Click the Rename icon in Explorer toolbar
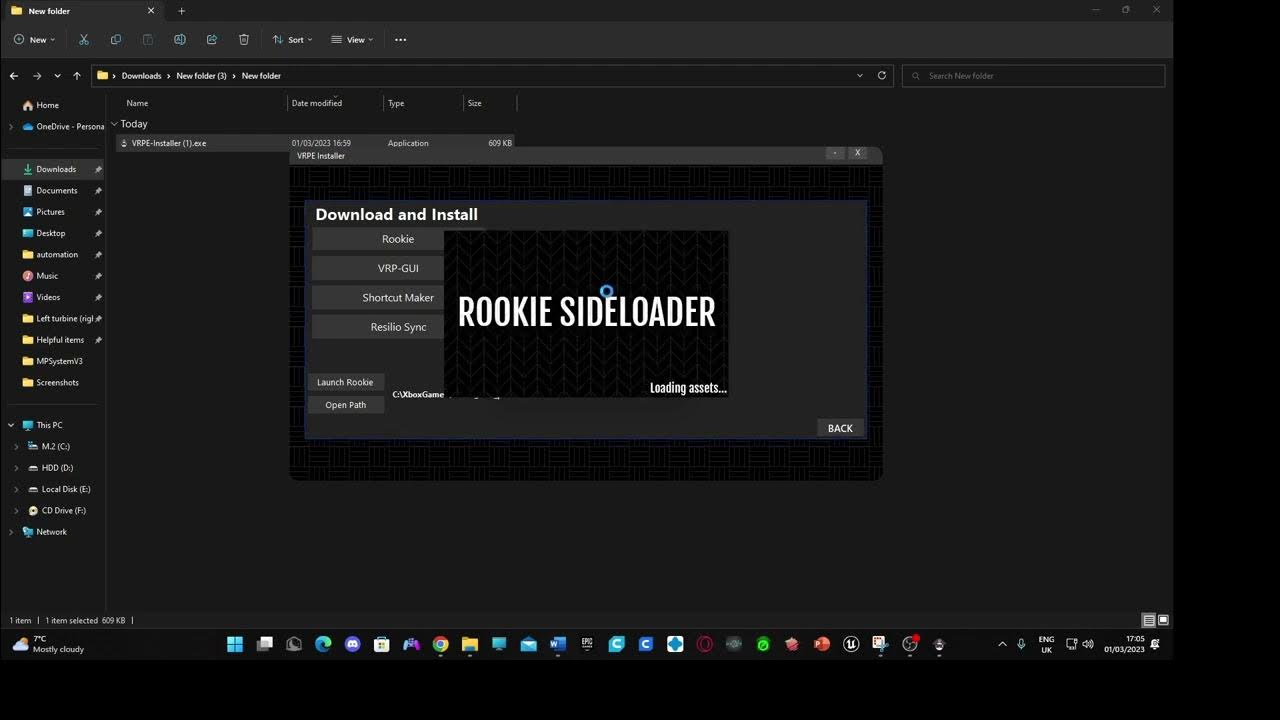Screen dimensions: 1280x720 tap(180, 40)
